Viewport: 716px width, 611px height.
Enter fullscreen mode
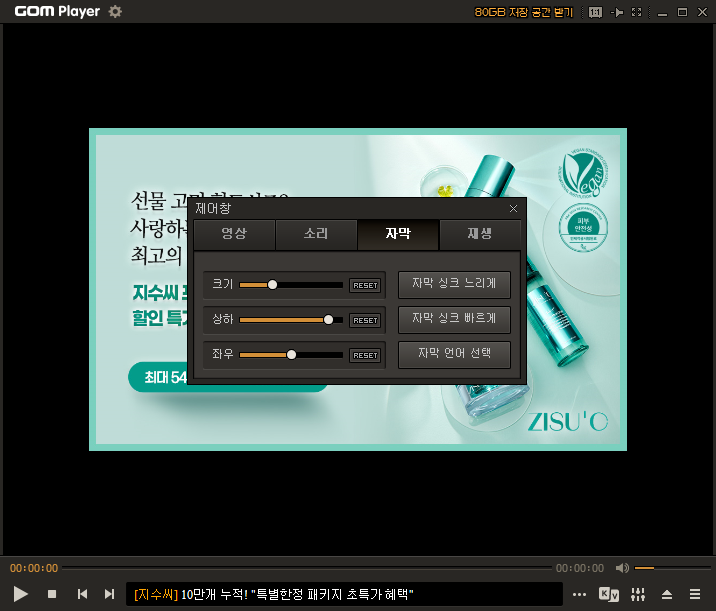[637, 12]
